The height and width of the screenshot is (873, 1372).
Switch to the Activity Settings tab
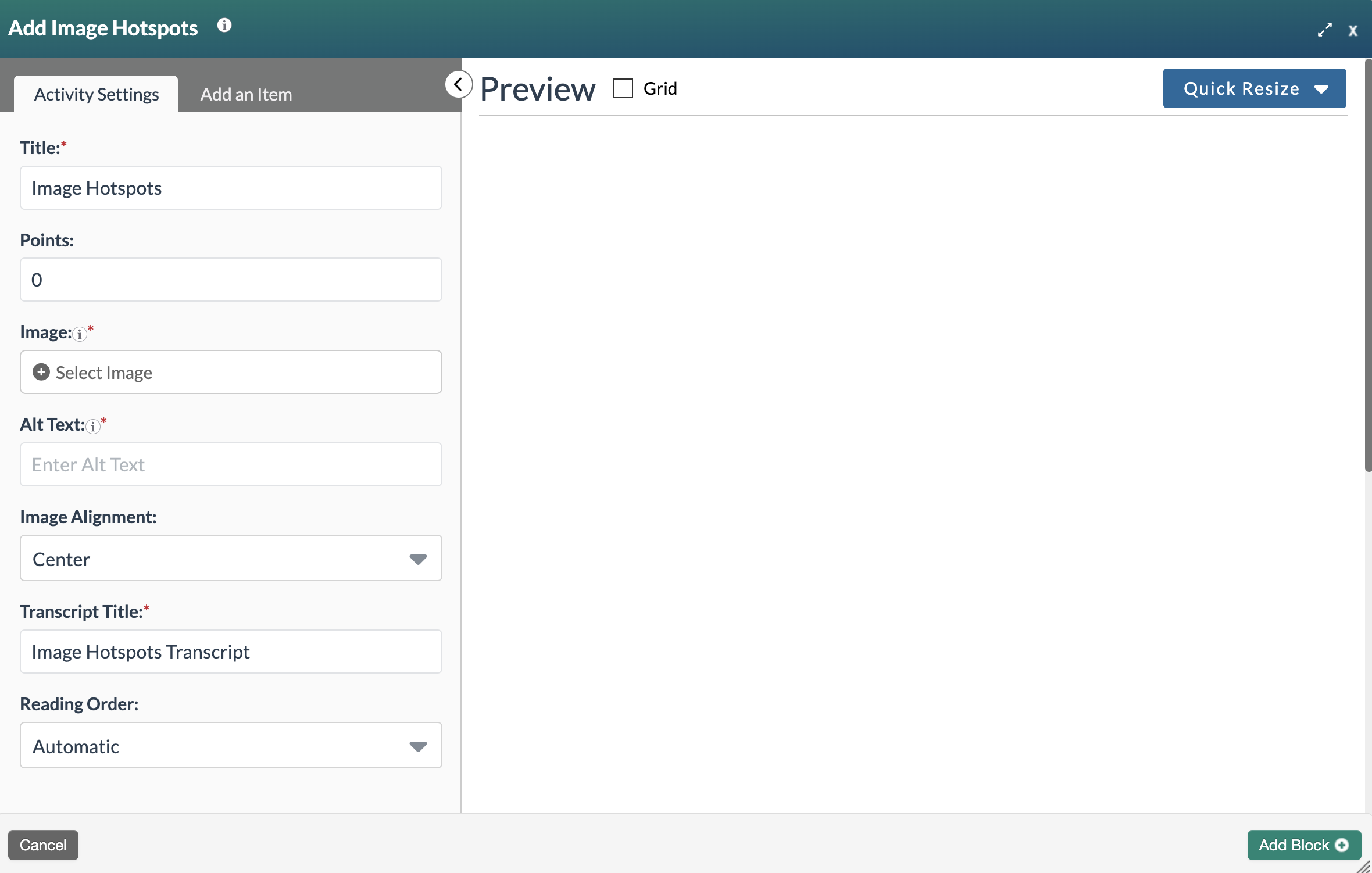pyautogui.click(x=96, y=94)
